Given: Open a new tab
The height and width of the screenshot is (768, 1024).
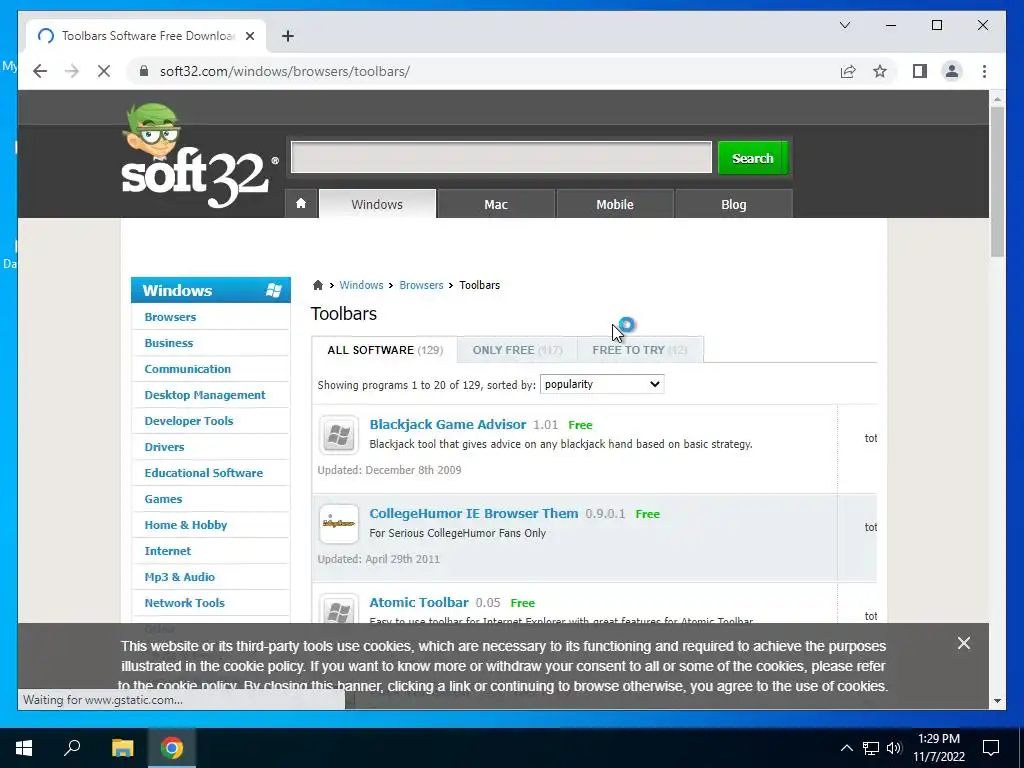Looking at the screenshot, I should (x=288, y=36).
